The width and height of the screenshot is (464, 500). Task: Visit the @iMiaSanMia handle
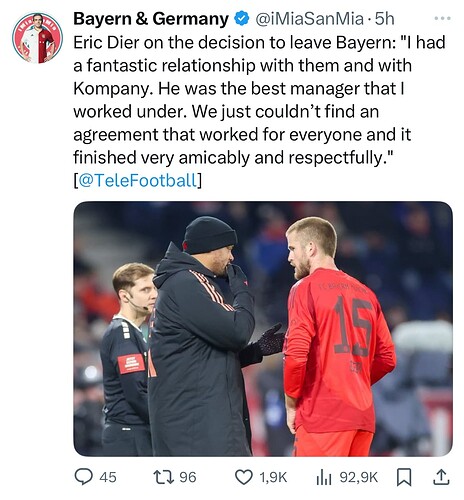pyautogui.click(x=309, y=19)
